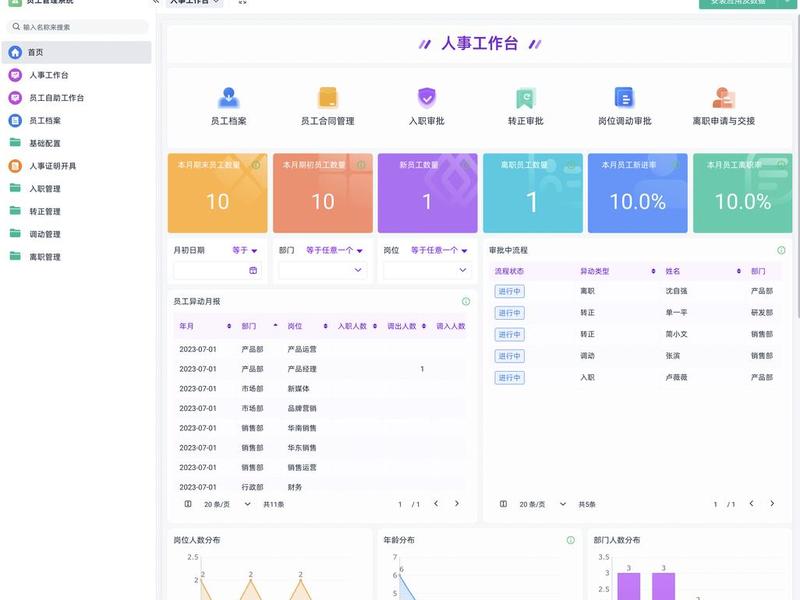Image resolution: width=800 pixels, height=600 pixels.
Task: Click the 华南销售 row cell
Action: click(302, 428)
